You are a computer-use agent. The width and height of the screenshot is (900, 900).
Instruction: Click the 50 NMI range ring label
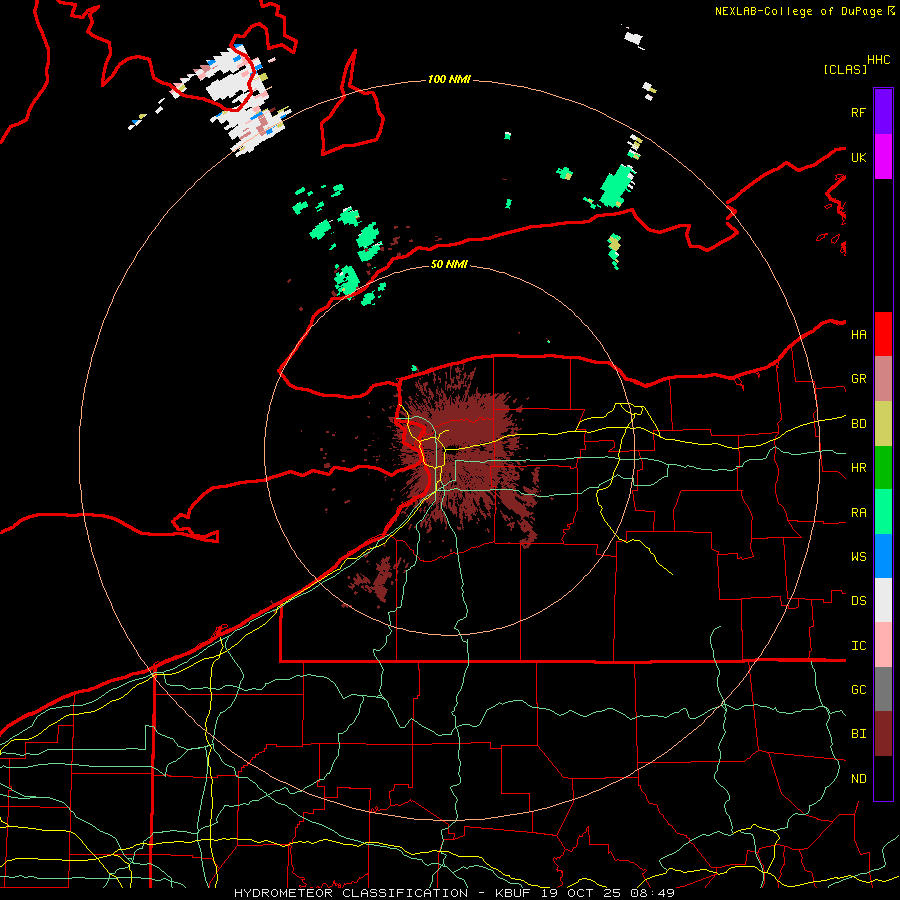click(449, 264)
